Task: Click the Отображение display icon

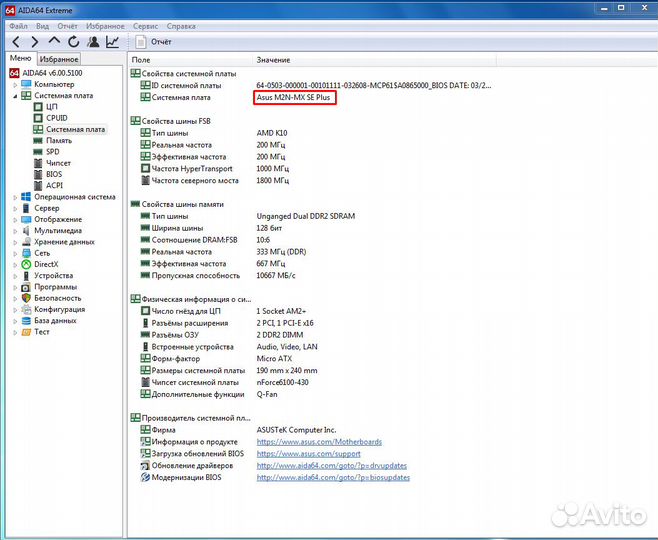Action: pos(26,219)
